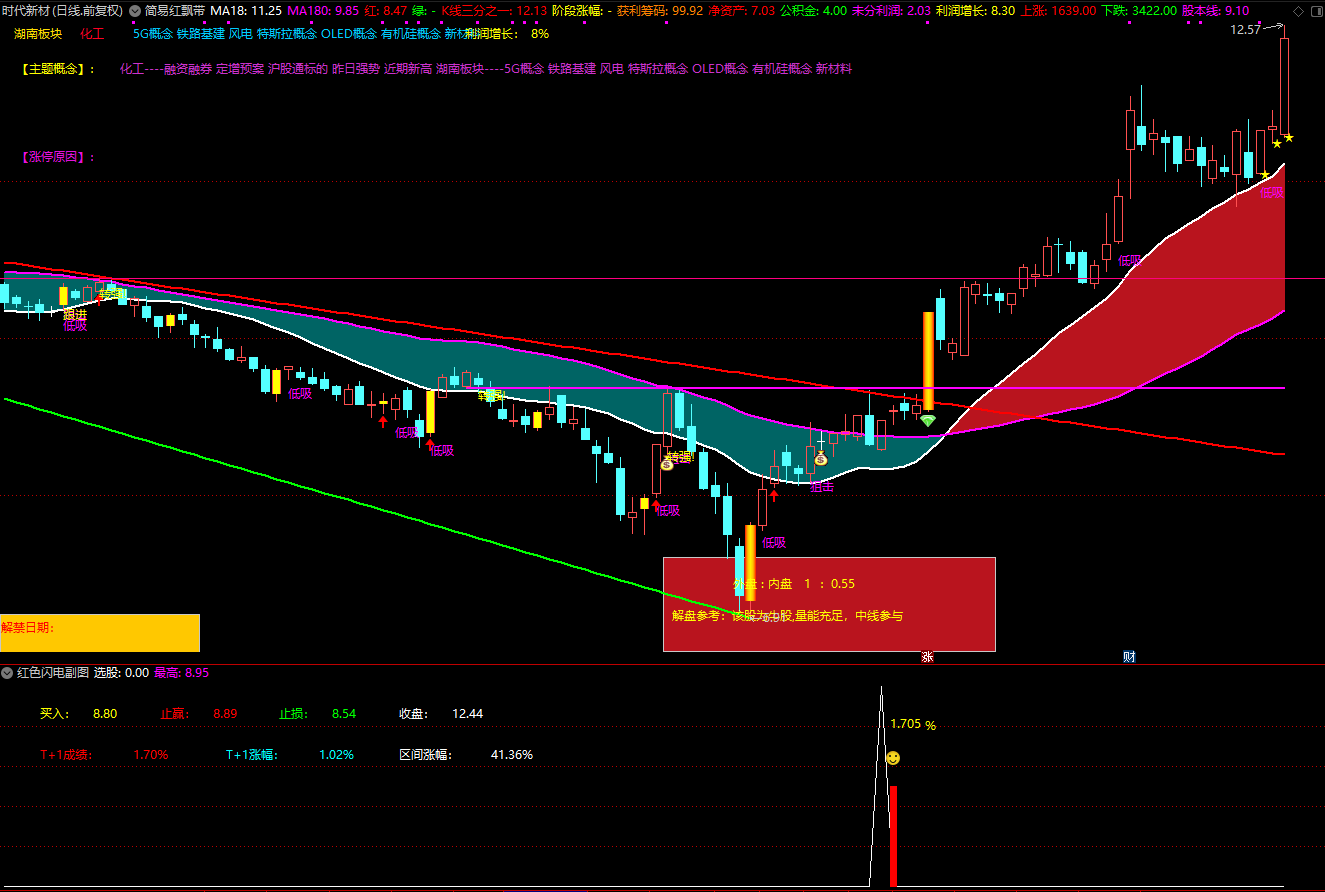
Task: Click the 上涨 1639.00 value
Action: click(1057, 11)
